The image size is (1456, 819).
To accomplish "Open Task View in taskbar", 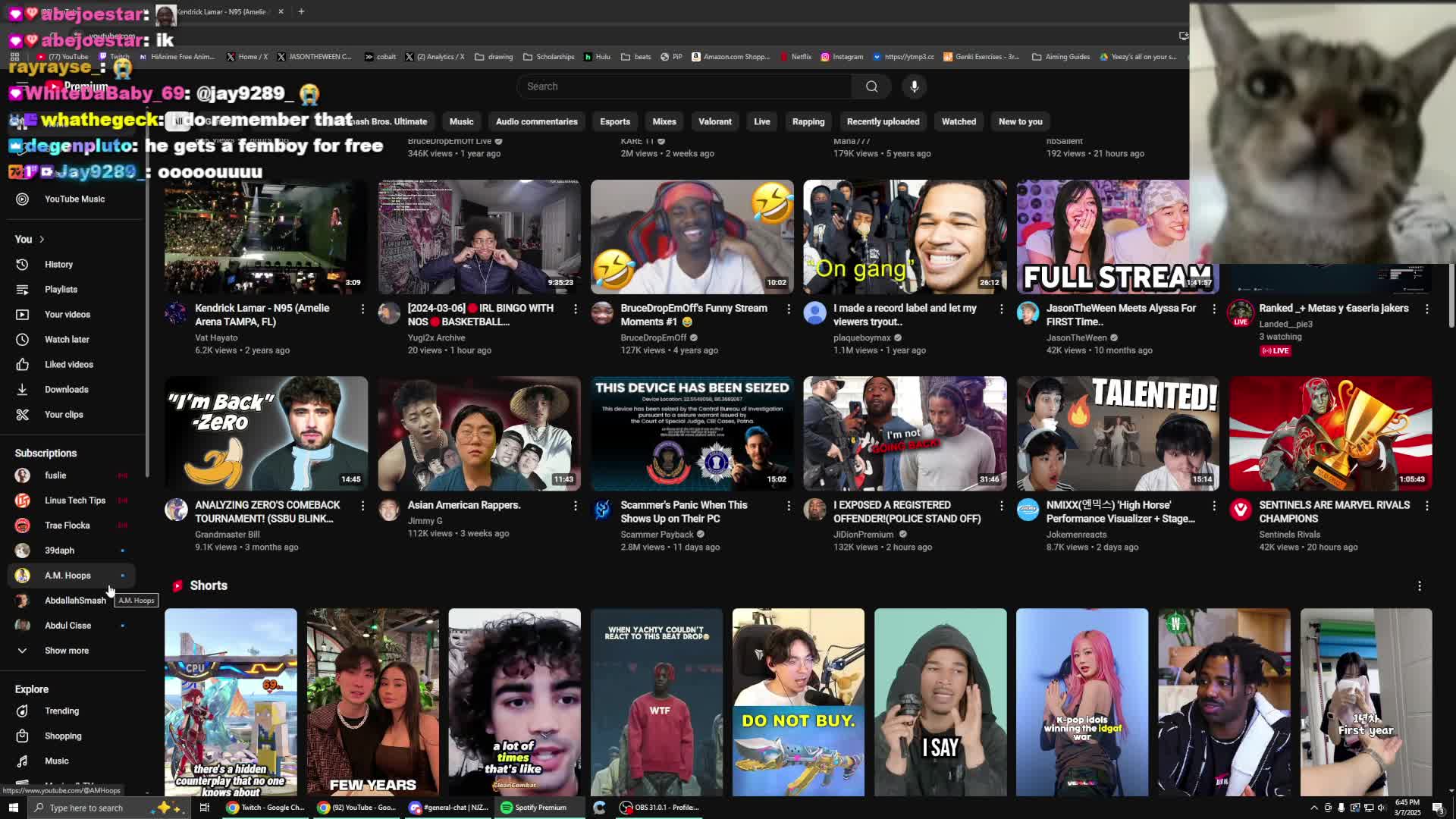I will (204, 808).
